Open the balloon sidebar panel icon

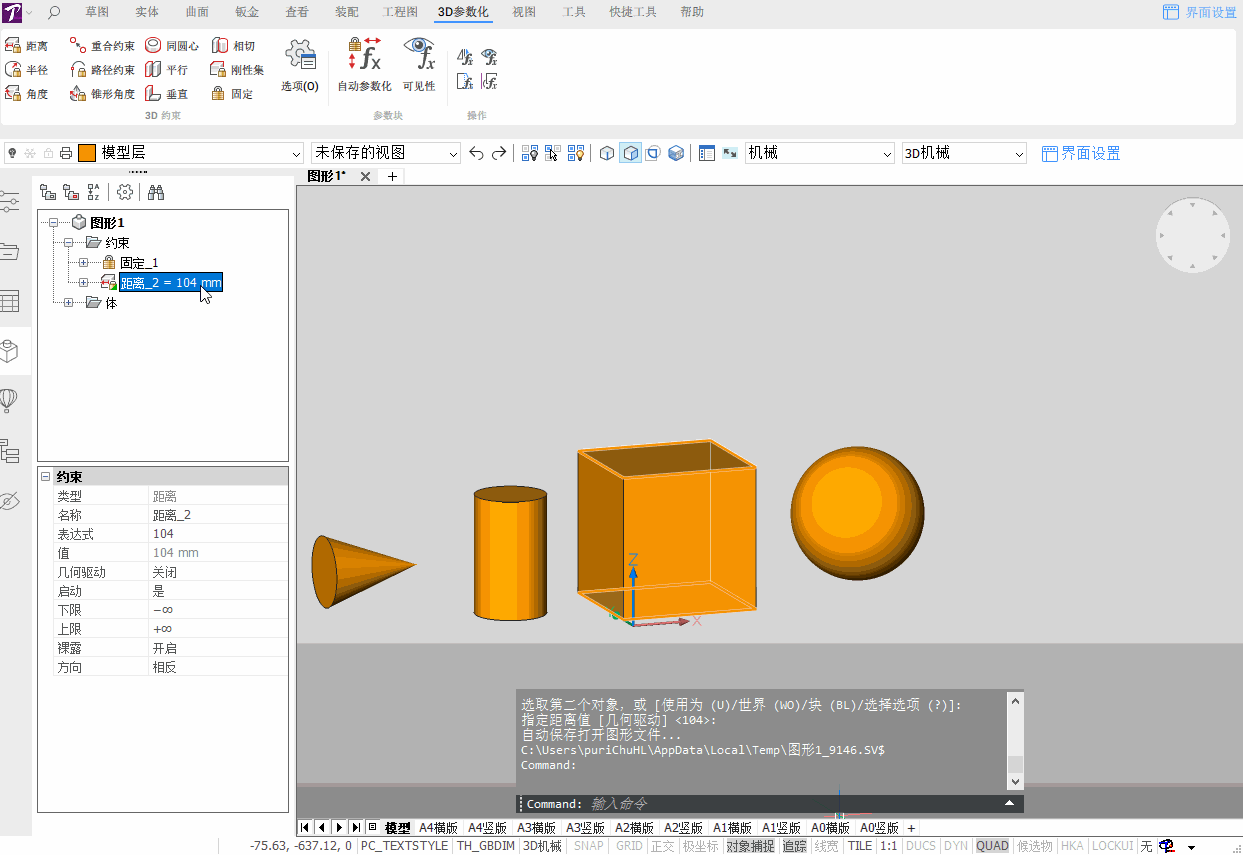click(9, 401)
